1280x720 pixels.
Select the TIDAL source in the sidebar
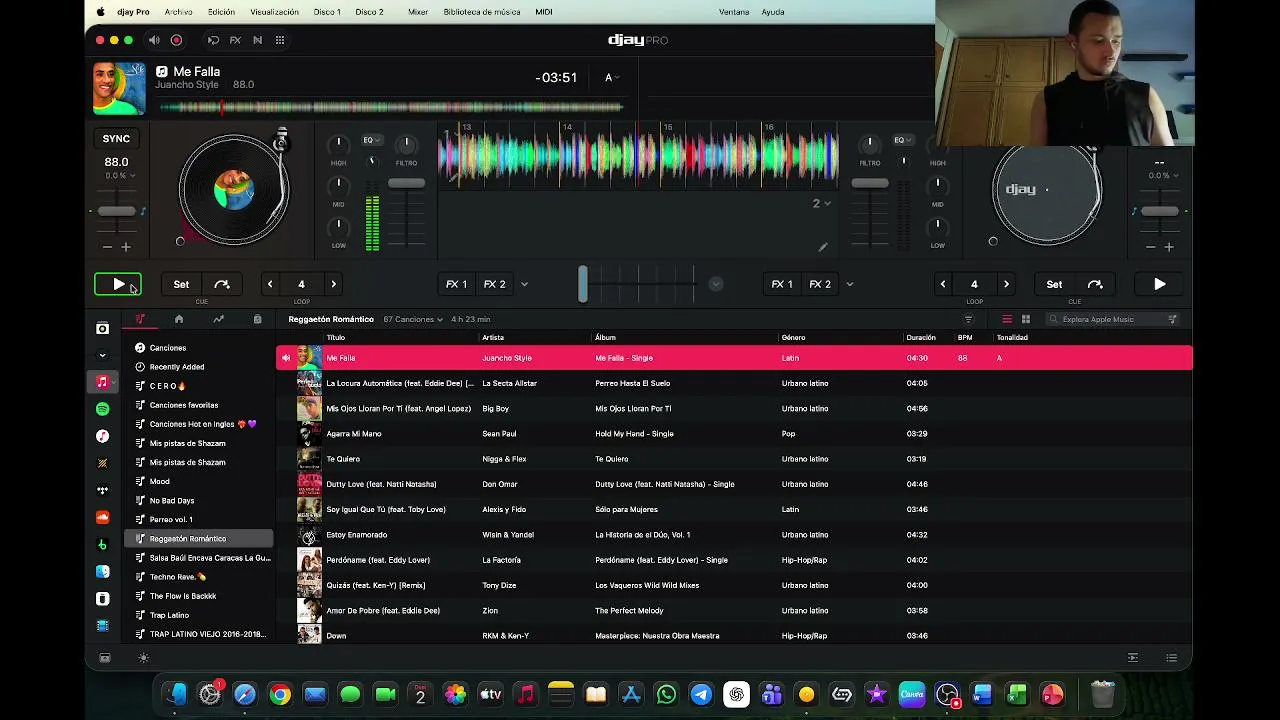point(102,490)
